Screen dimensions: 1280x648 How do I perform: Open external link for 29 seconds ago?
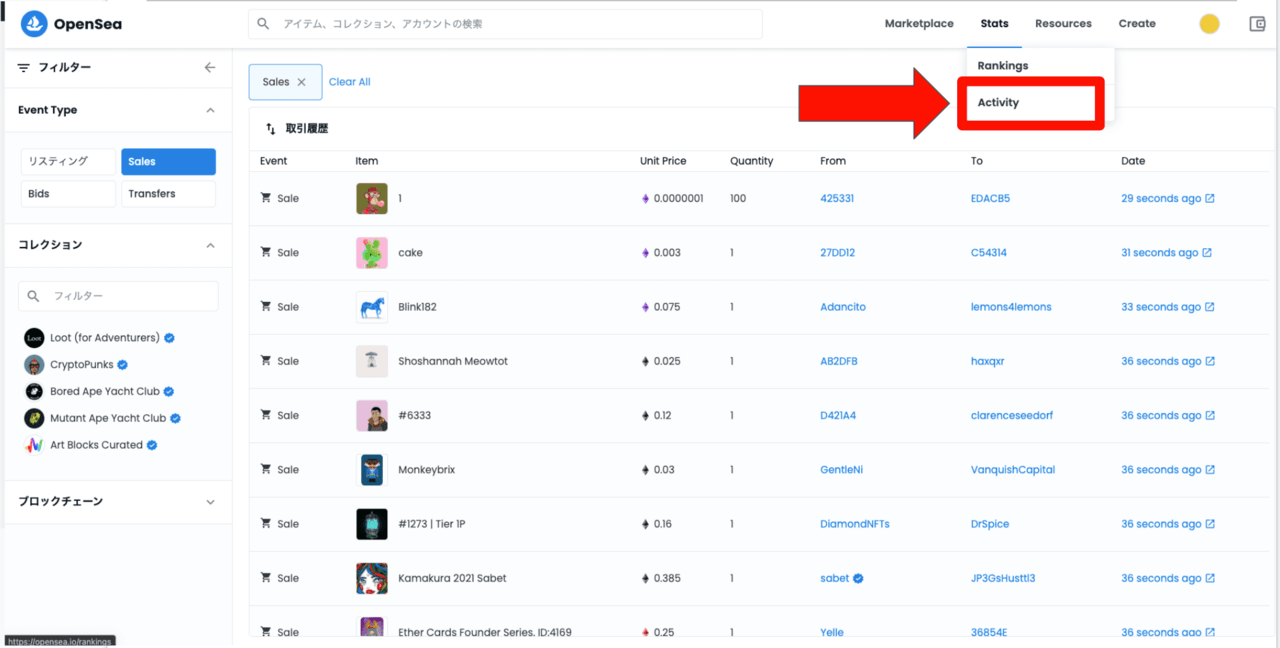(1210, 198)
